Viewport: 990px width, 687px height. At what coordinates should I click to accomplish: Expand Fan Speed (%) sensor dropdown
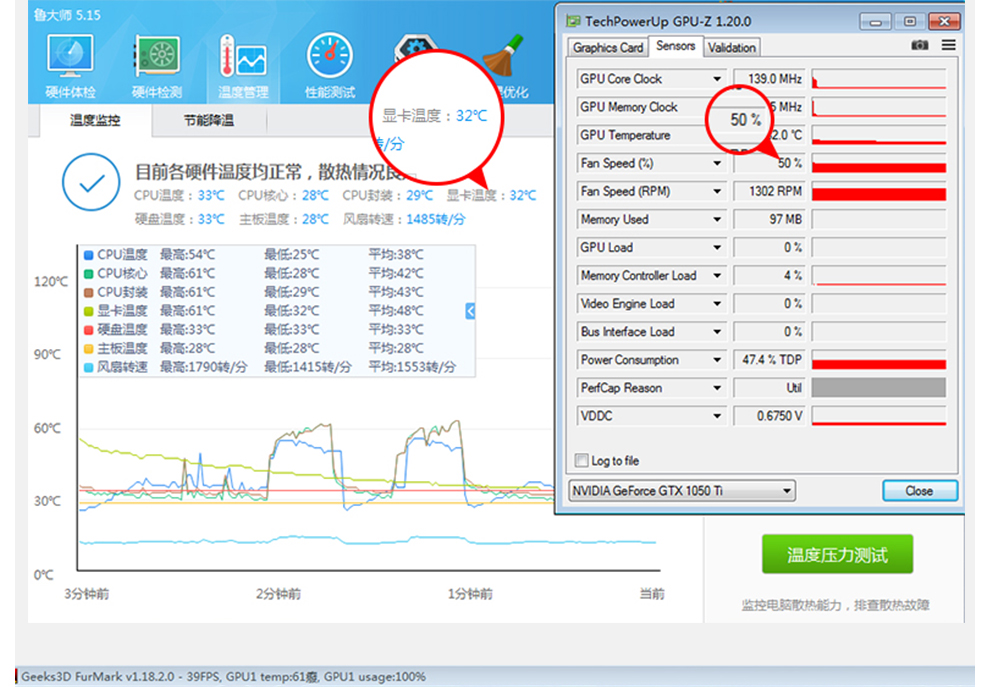pos(717,164)
